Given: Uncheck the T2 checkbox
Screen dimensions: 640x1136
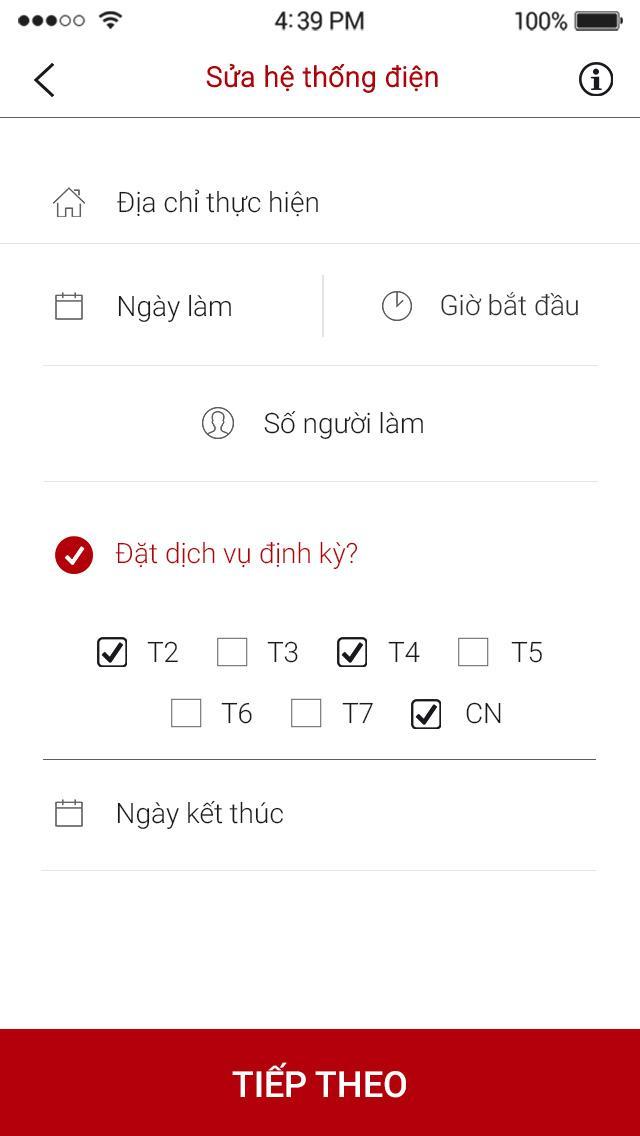Looking at the screenshot, I should click(x=112, y=652).
